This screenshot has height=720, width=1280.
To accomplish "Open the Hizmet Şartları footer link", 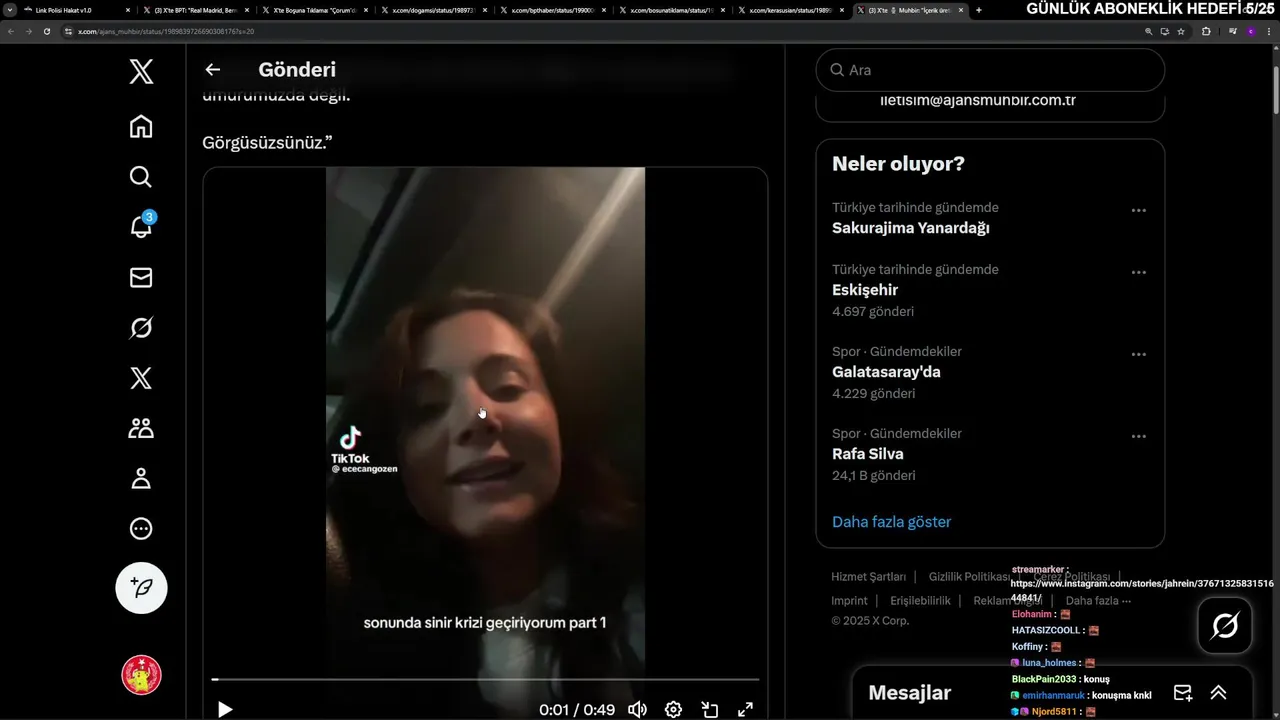I will [x=868, y=577].
